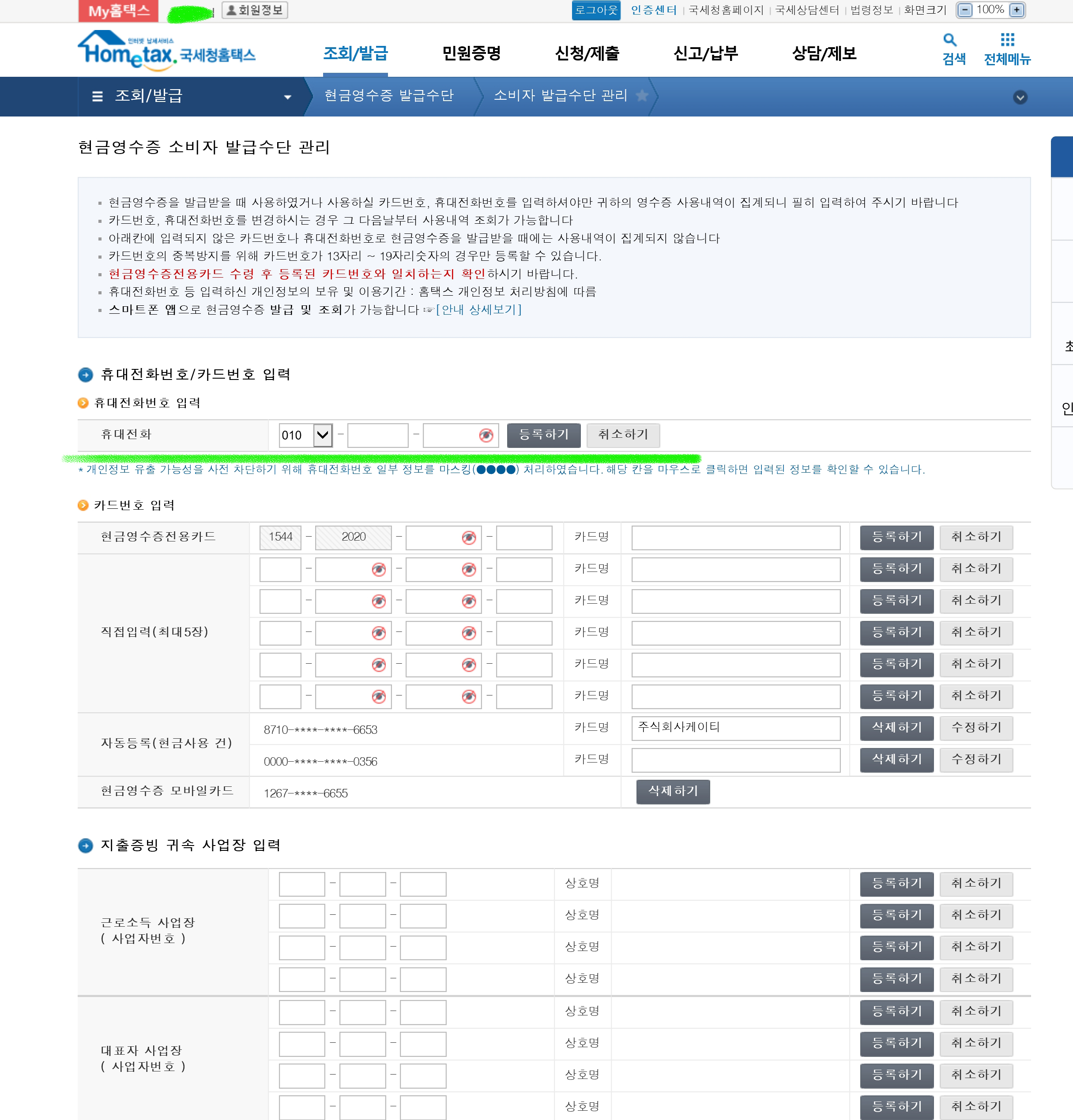Click the 회원정보 user icon button
1073x1120 pixels.
pyautogui.click(x=255, y=10)
